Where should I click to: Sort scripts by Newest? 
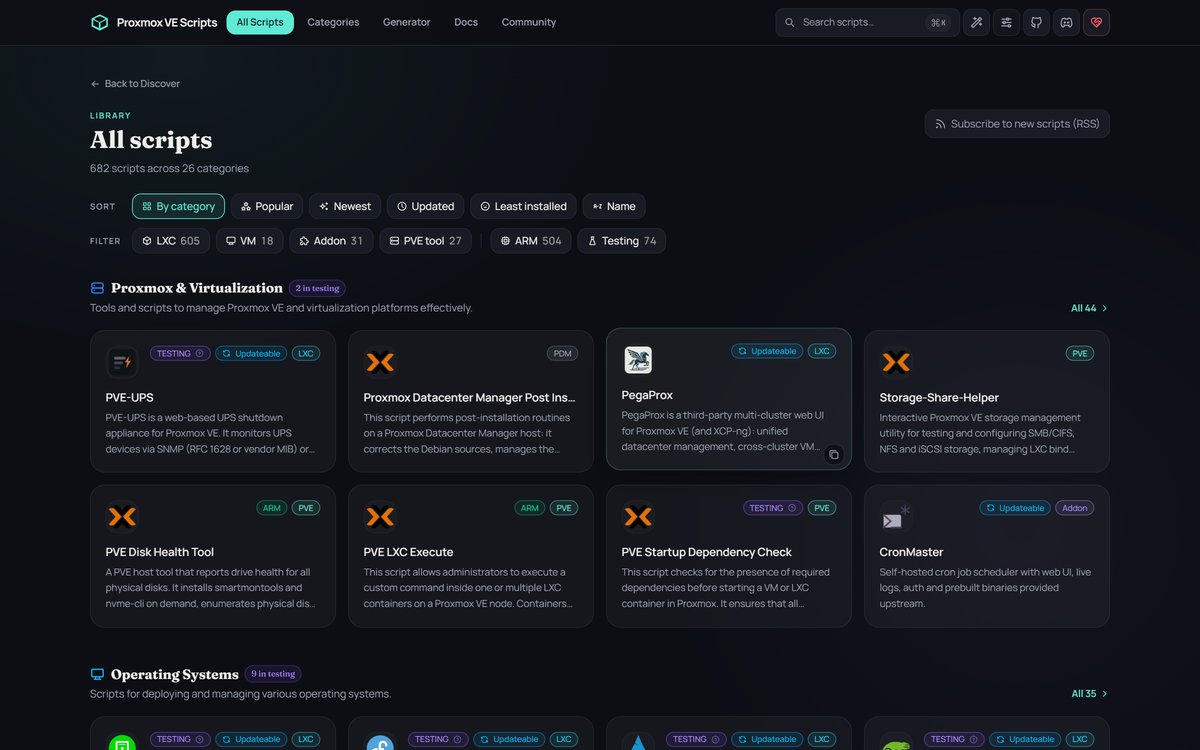click(345, 206)
